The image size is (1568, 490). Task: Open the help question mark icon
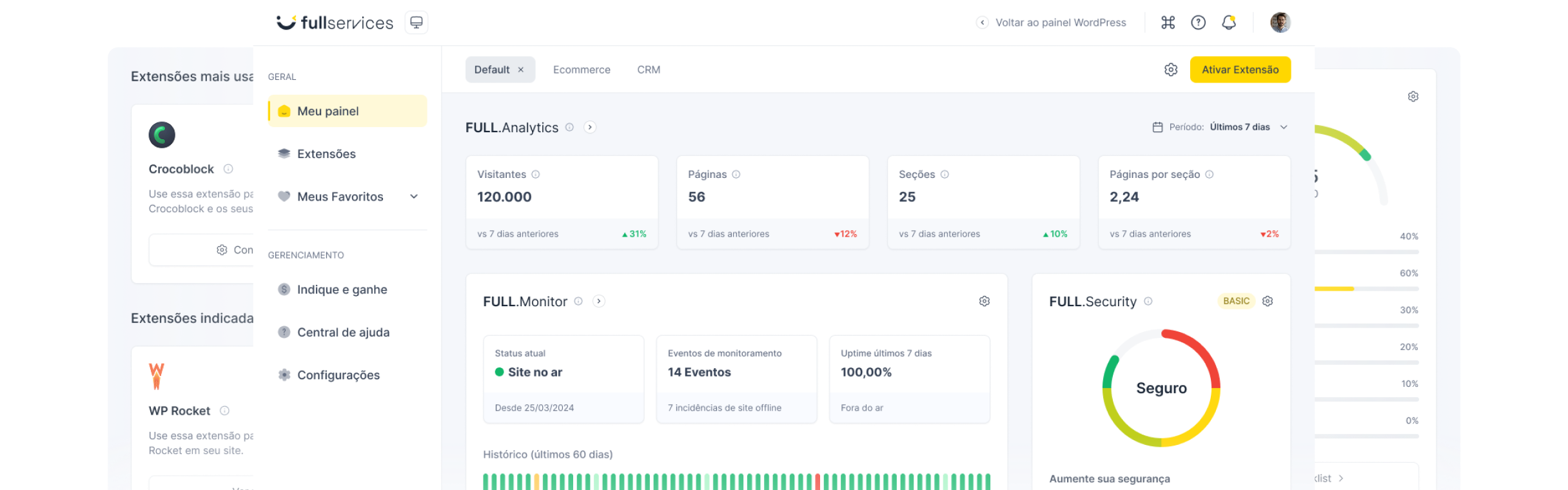(1198, 23)
